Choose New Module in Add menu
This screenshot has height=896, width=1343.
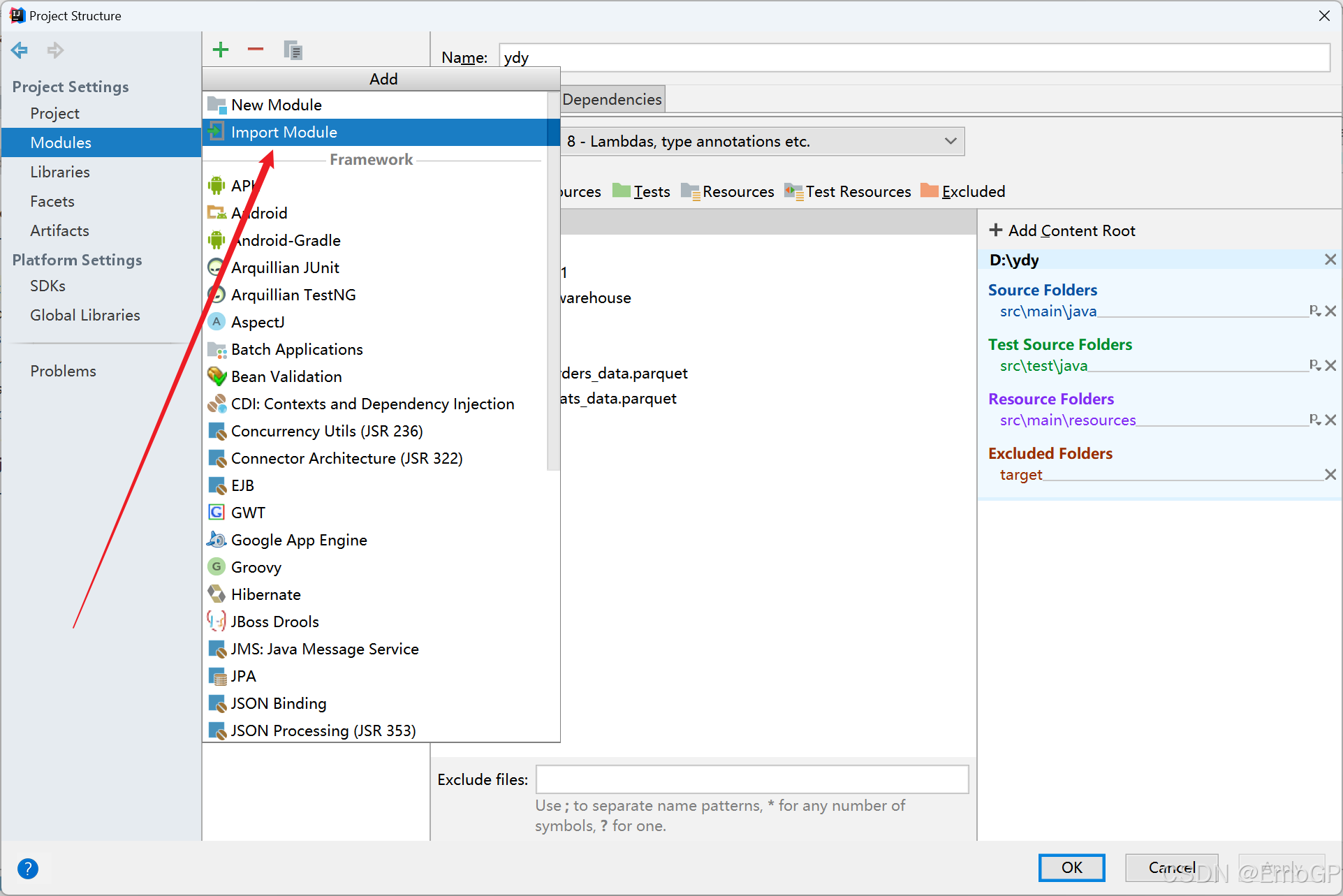[277, 105]
